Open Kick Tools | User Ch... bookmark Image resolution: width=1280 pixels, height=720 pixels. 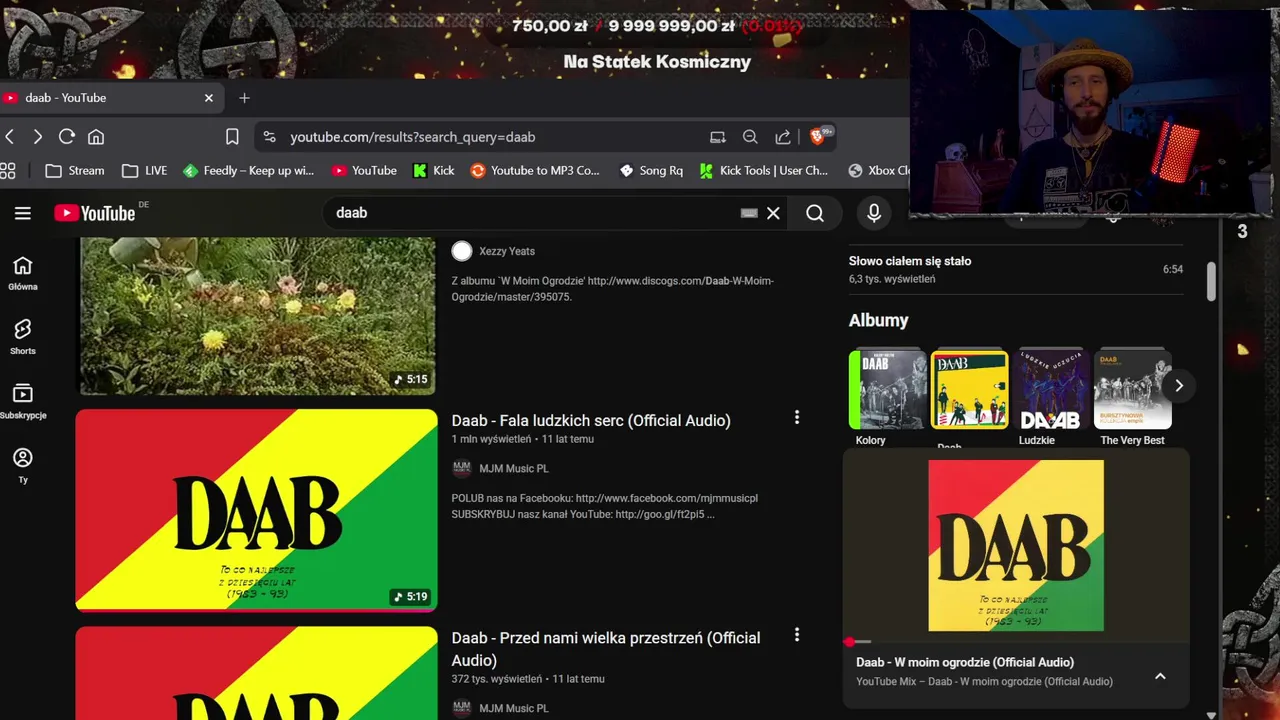764,171
